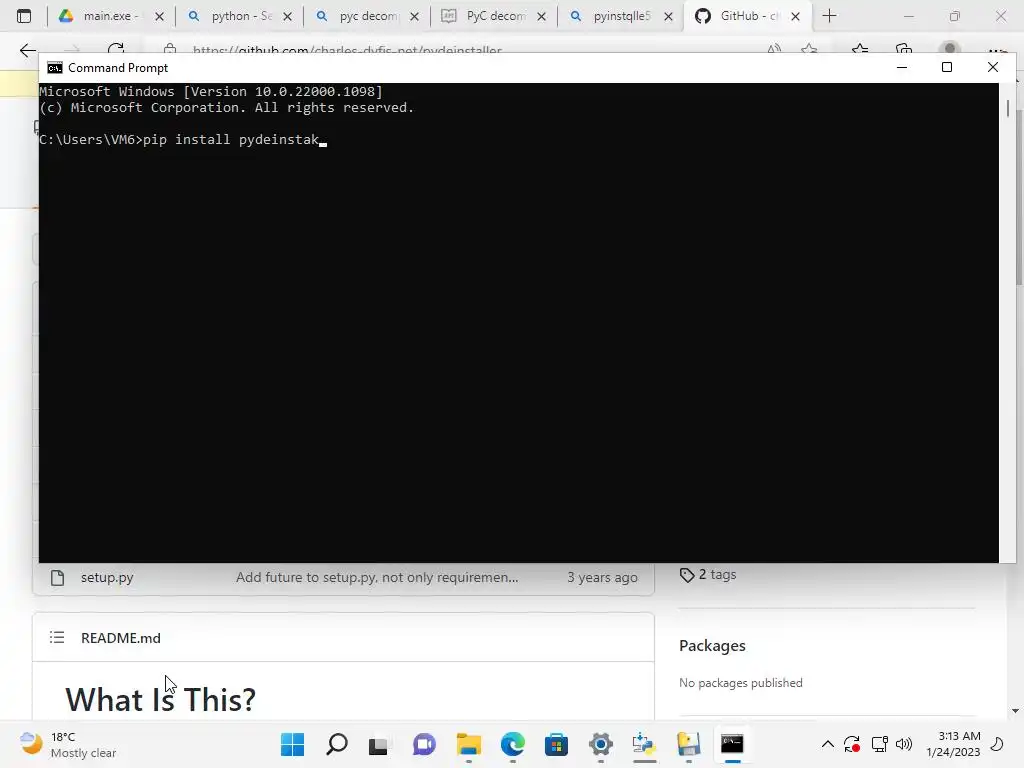The width and height of the screenshot is (1024, 768).
Task: Open File Explorer from taskbar
Action: 468,744
